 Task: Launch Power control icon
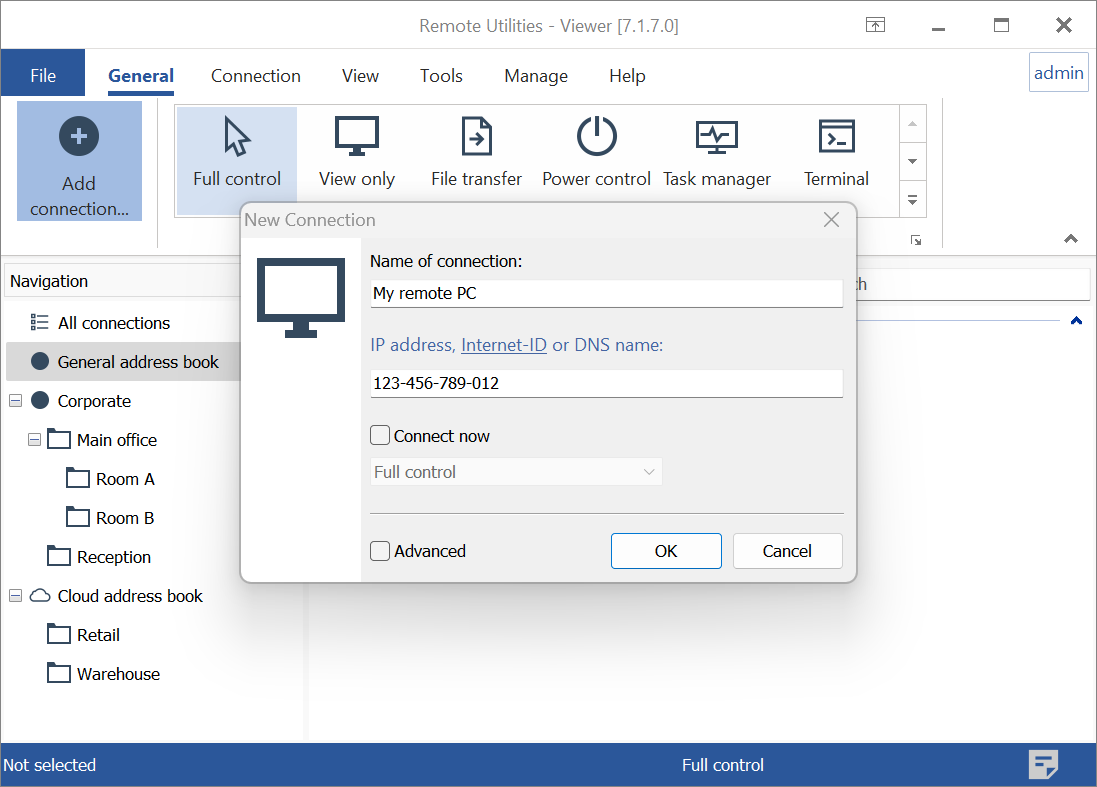click(596, 137)
